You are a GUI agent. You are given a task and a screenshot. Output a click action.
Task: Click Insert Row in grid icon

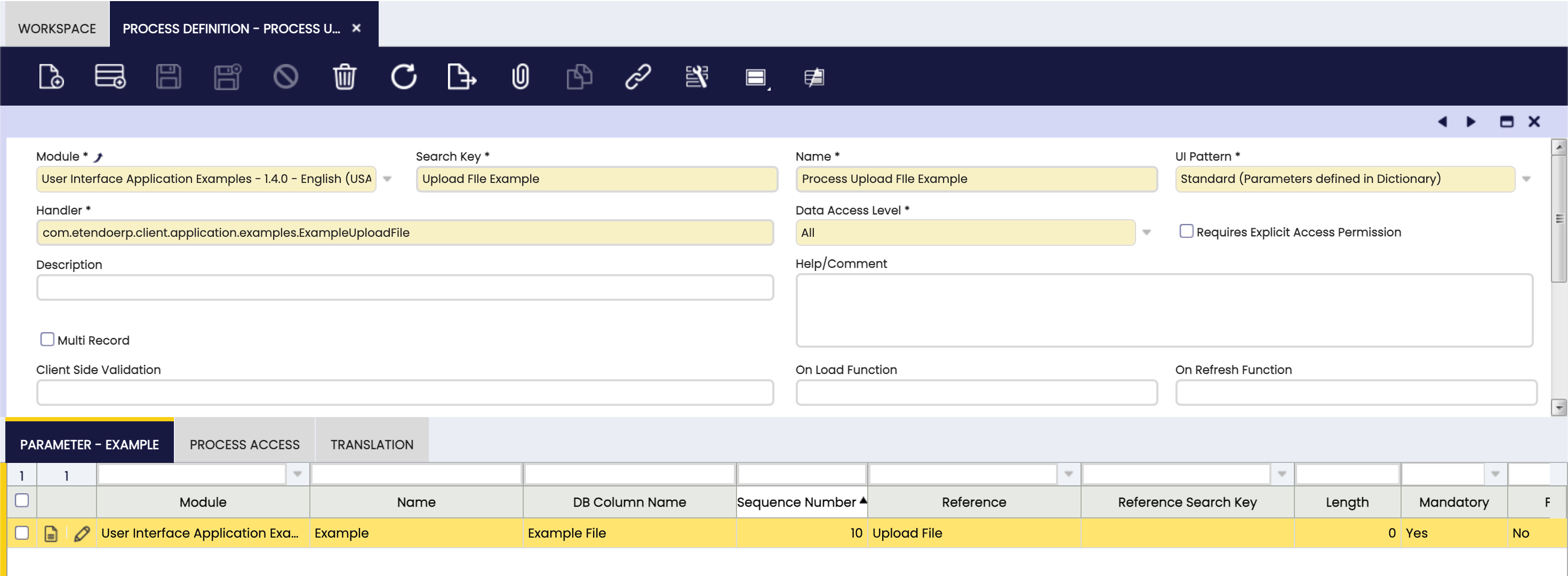(110, 77)
